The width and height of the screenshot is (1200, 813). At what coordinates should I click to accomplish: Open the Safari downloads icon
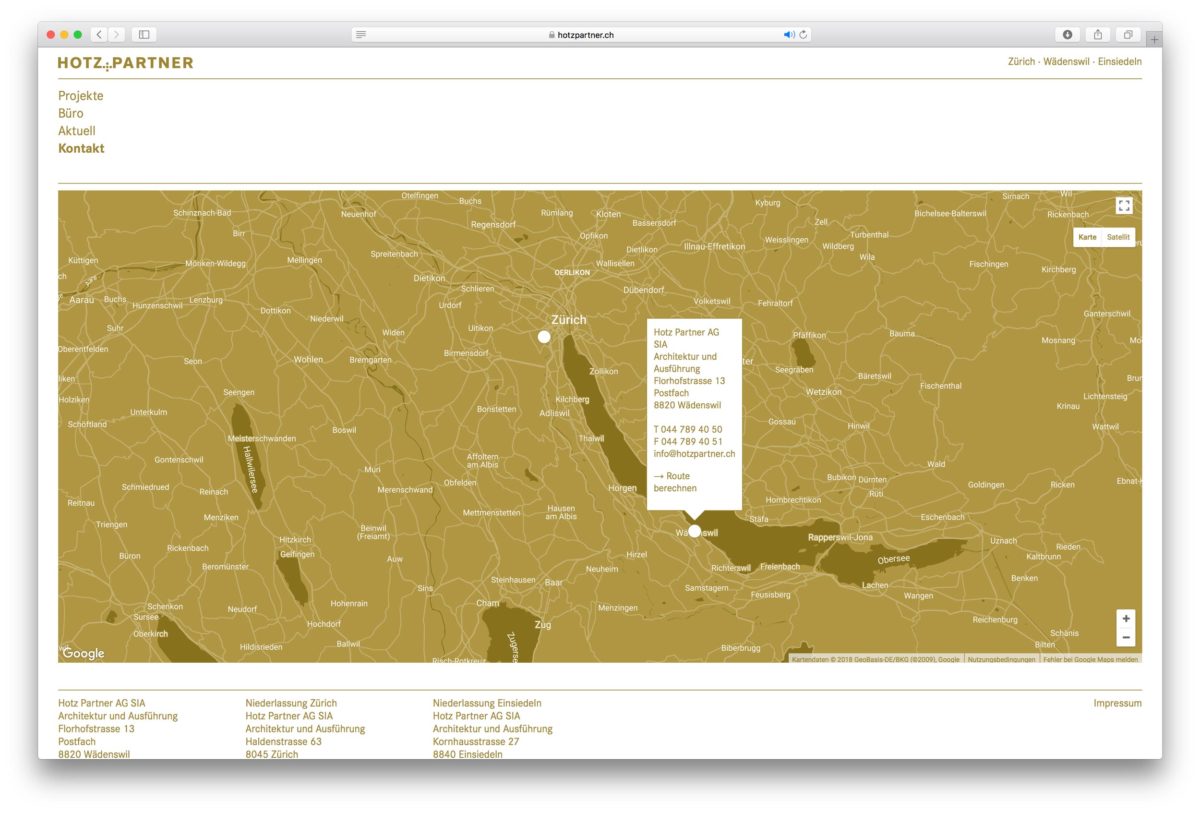pos(1068,35)
